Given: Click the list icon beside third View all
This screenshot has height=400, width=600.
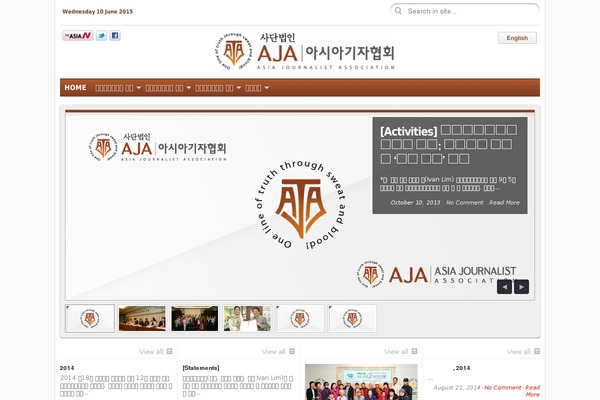Looking at the screenshot, I should 414,351.
